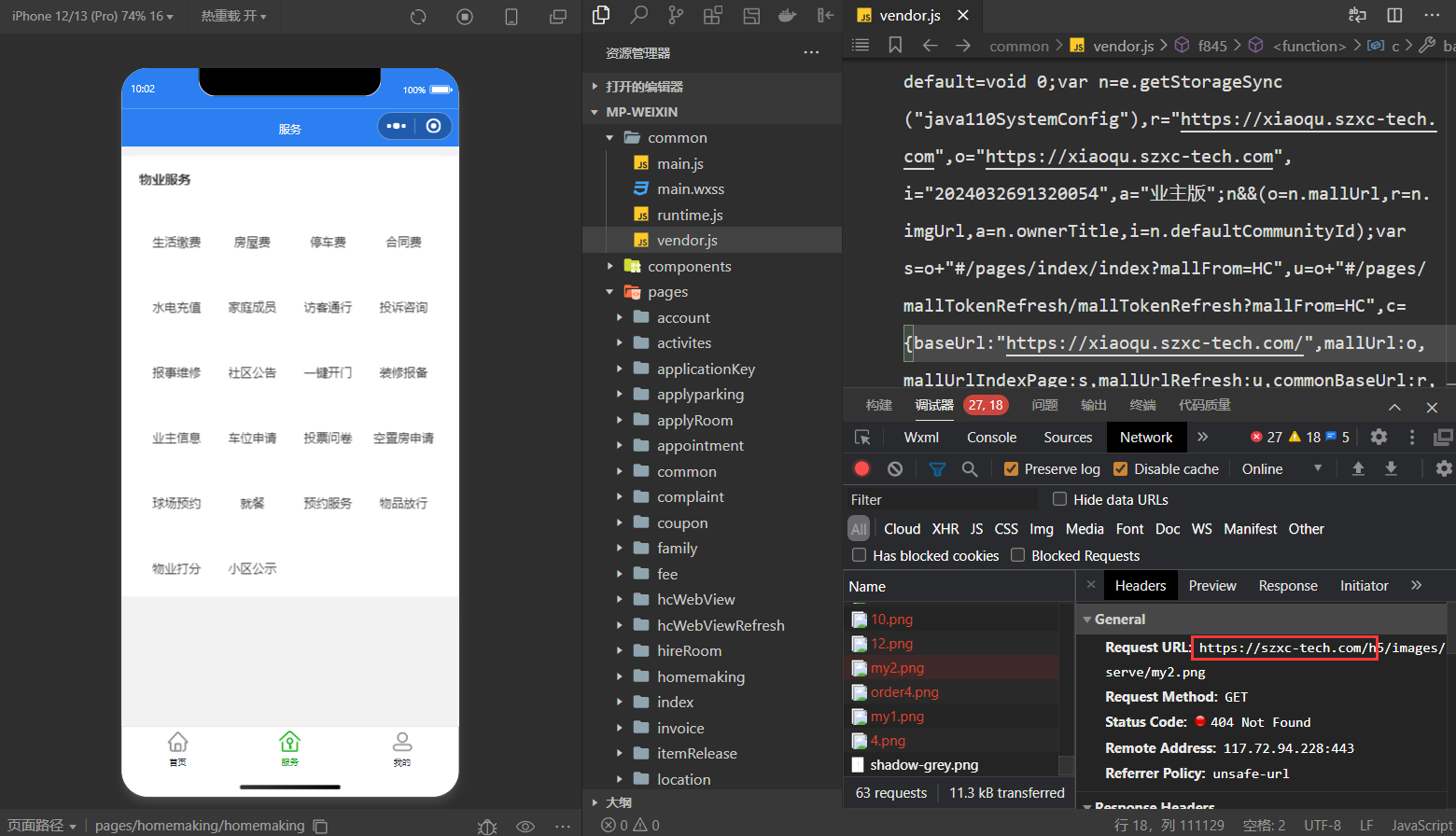Click the import HAR upload icon
The height and width of the screenshot is (836, 1456).
click(1358, 468)
